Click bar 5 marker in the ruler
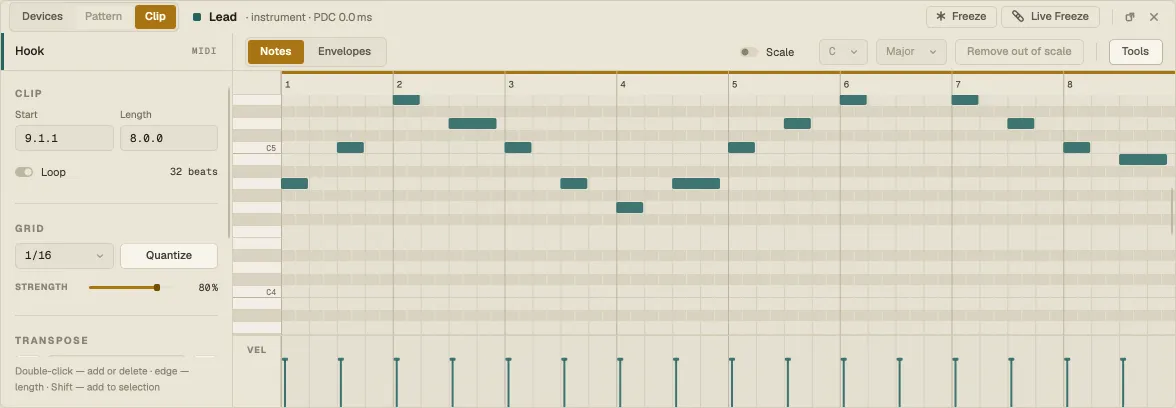 [734, 84]
